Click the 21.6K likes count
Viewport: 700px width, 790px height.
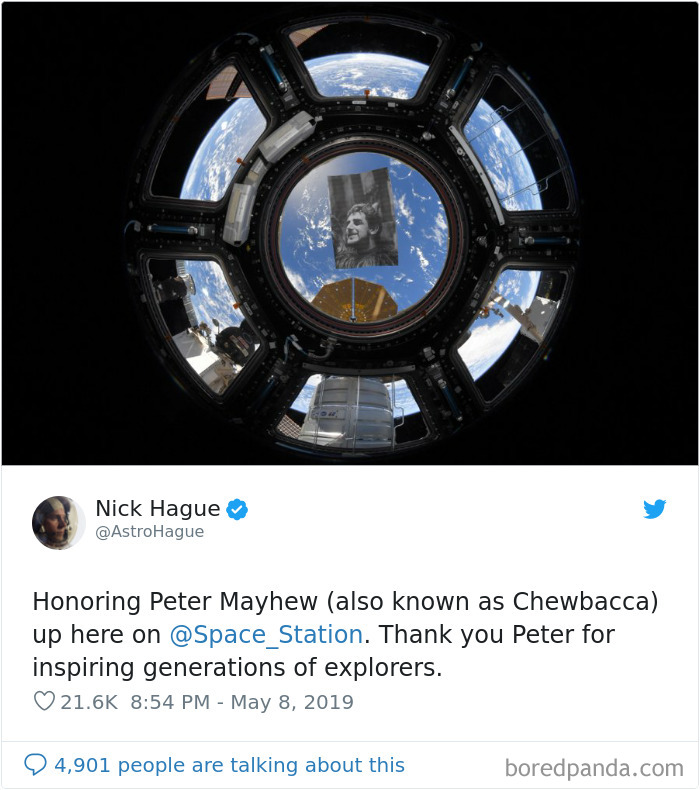[x=89, y=702]
